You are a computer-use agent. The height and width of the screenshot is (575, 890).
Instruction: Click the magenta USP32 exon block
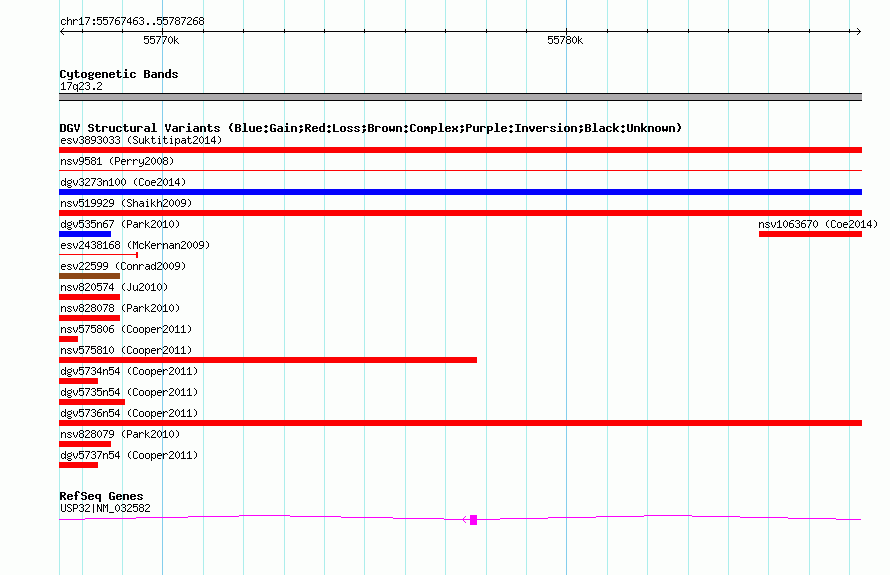tap(473, 520)
